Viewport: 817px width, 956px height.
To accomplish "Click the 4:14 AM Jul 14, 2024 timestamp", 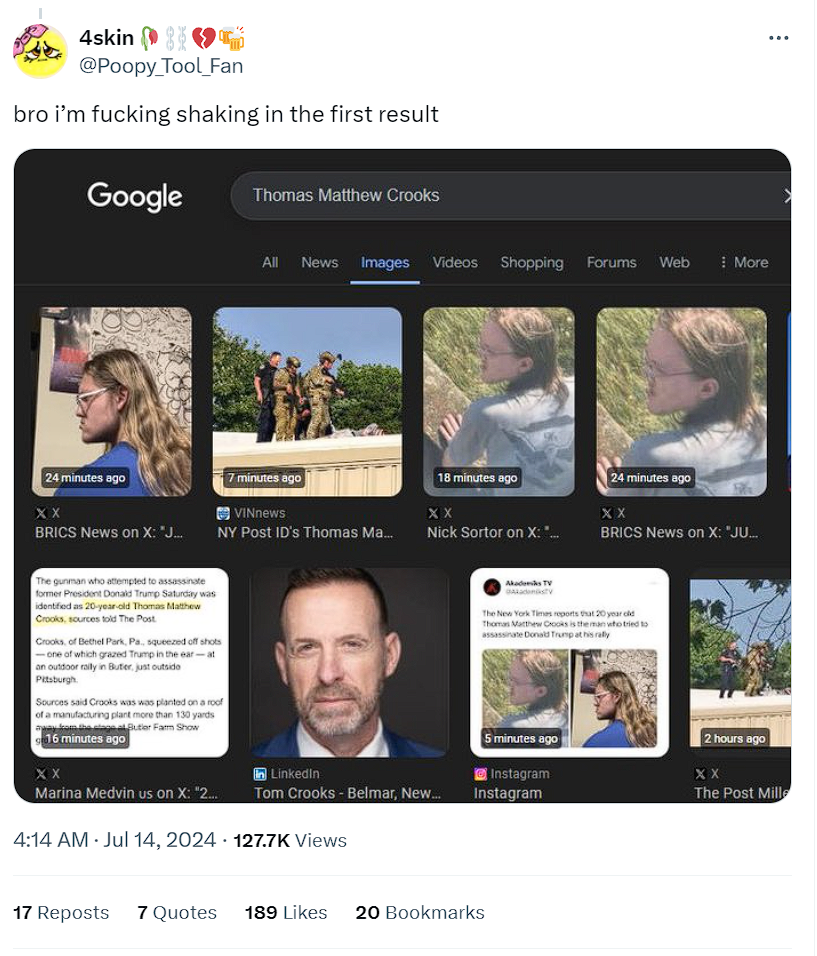I will tap(115, 840).
